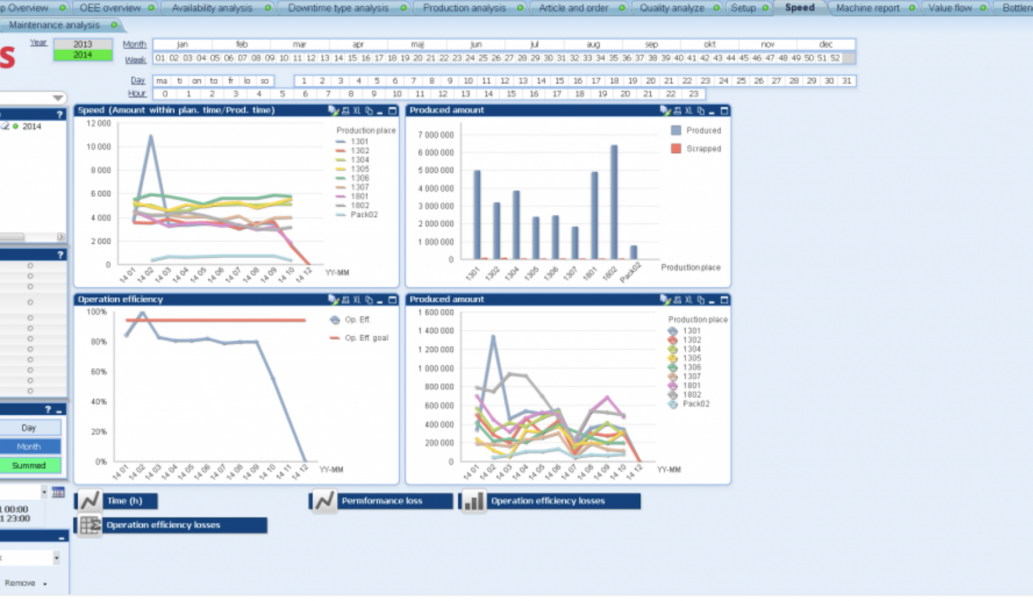Toggle the Month time-grouping option
Screen dimensions: 1033x601
(x=29, y=447)
